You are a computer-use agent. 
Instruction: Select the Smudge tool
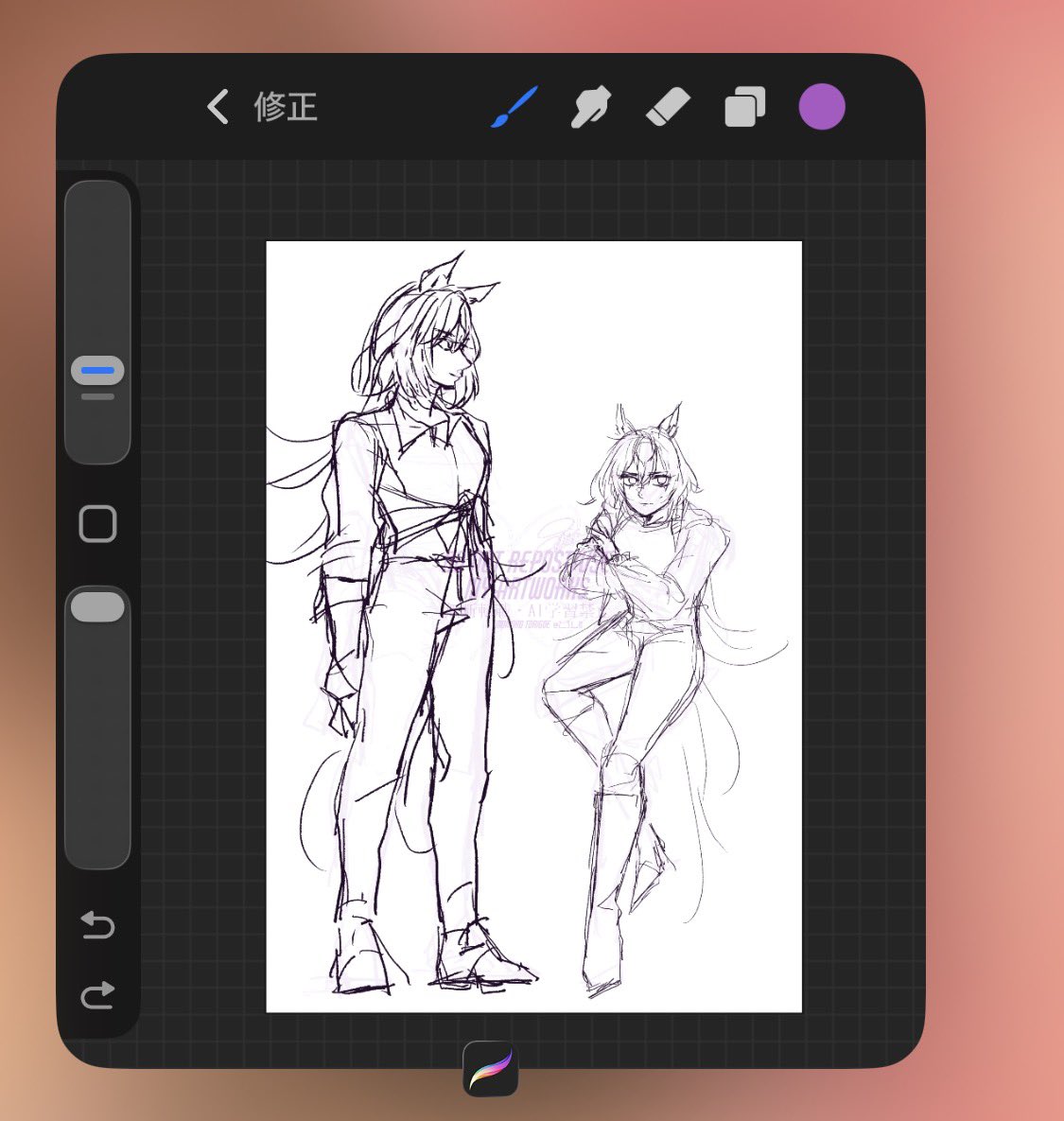coord(591,107)
